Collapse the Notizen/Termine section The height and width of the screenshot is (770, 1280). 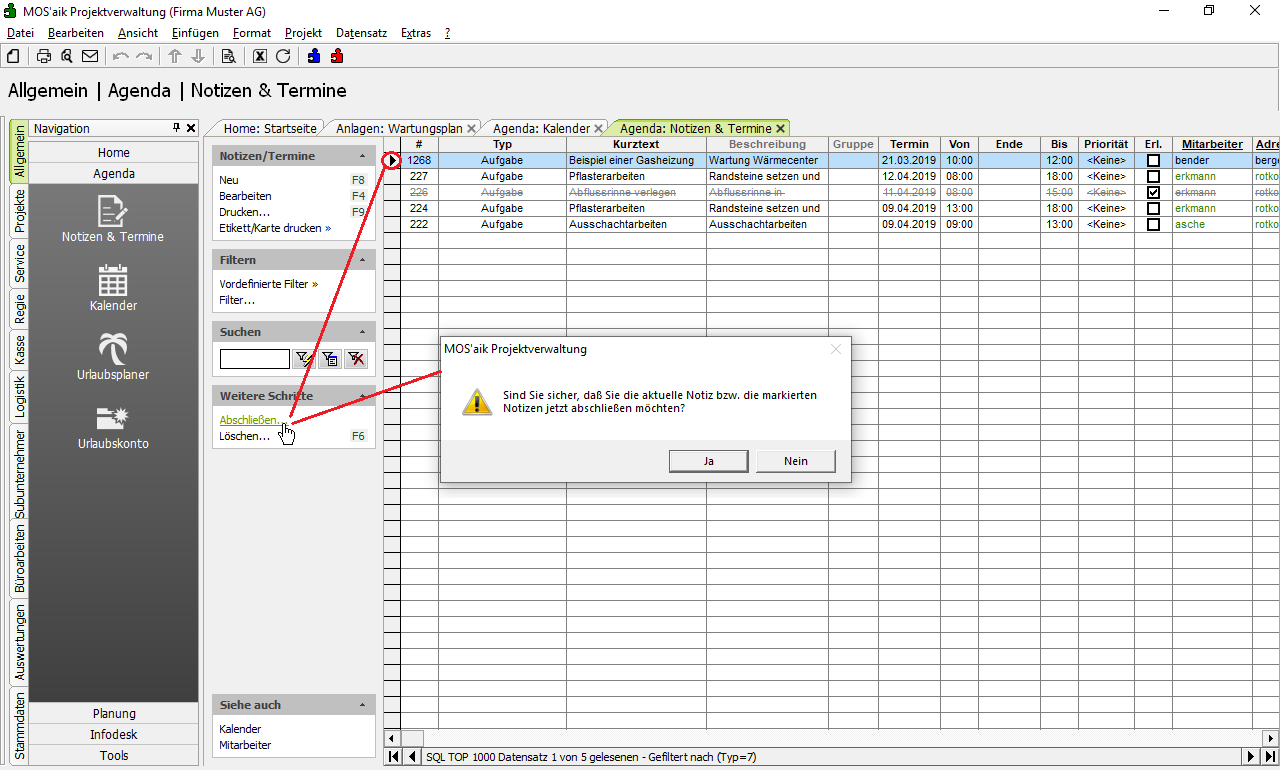coord(362,156)
